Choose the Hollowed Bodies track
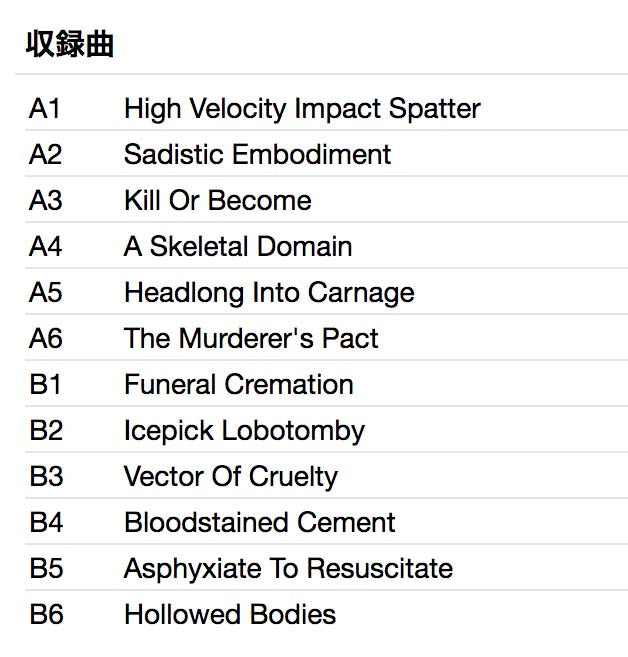Screen dimensions: 628x657 [229, 614]
